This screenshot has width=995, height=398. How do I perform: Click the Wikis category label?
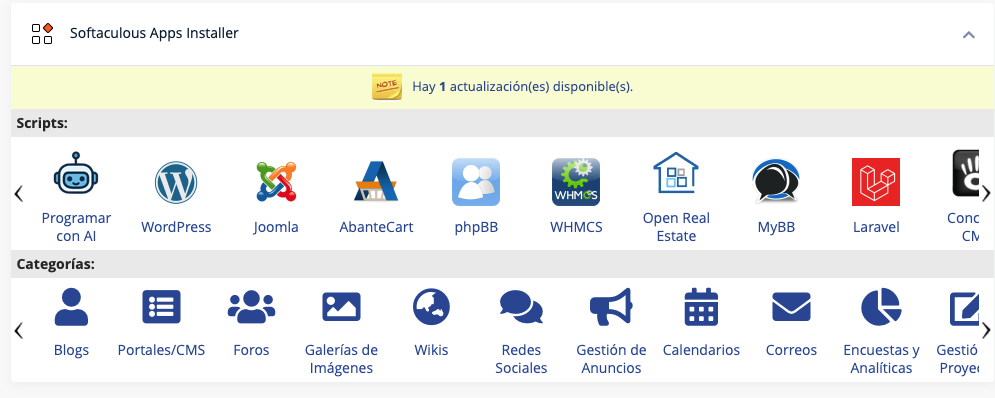click(432, 350)
